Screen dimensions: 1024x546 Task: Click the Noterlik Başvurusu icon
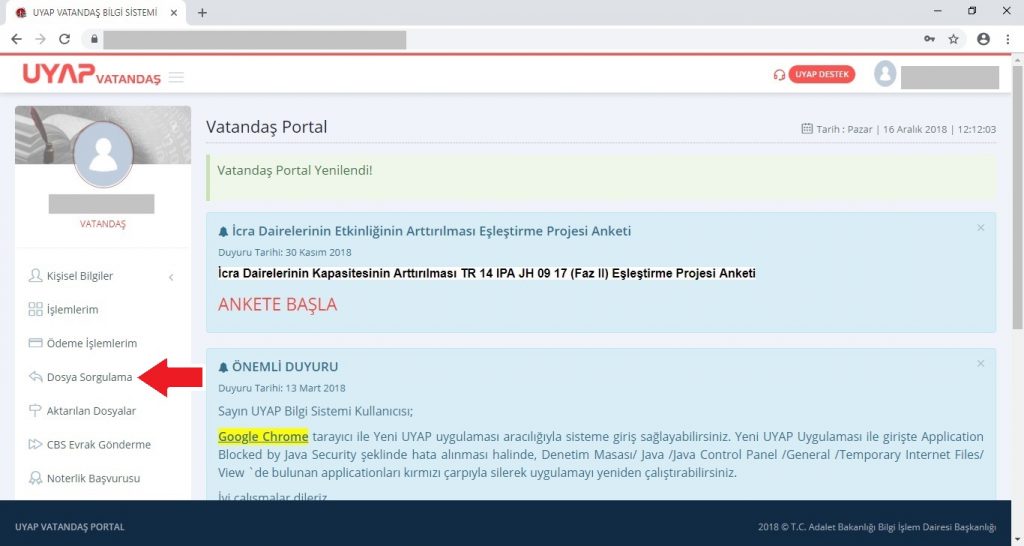point(36,478)
